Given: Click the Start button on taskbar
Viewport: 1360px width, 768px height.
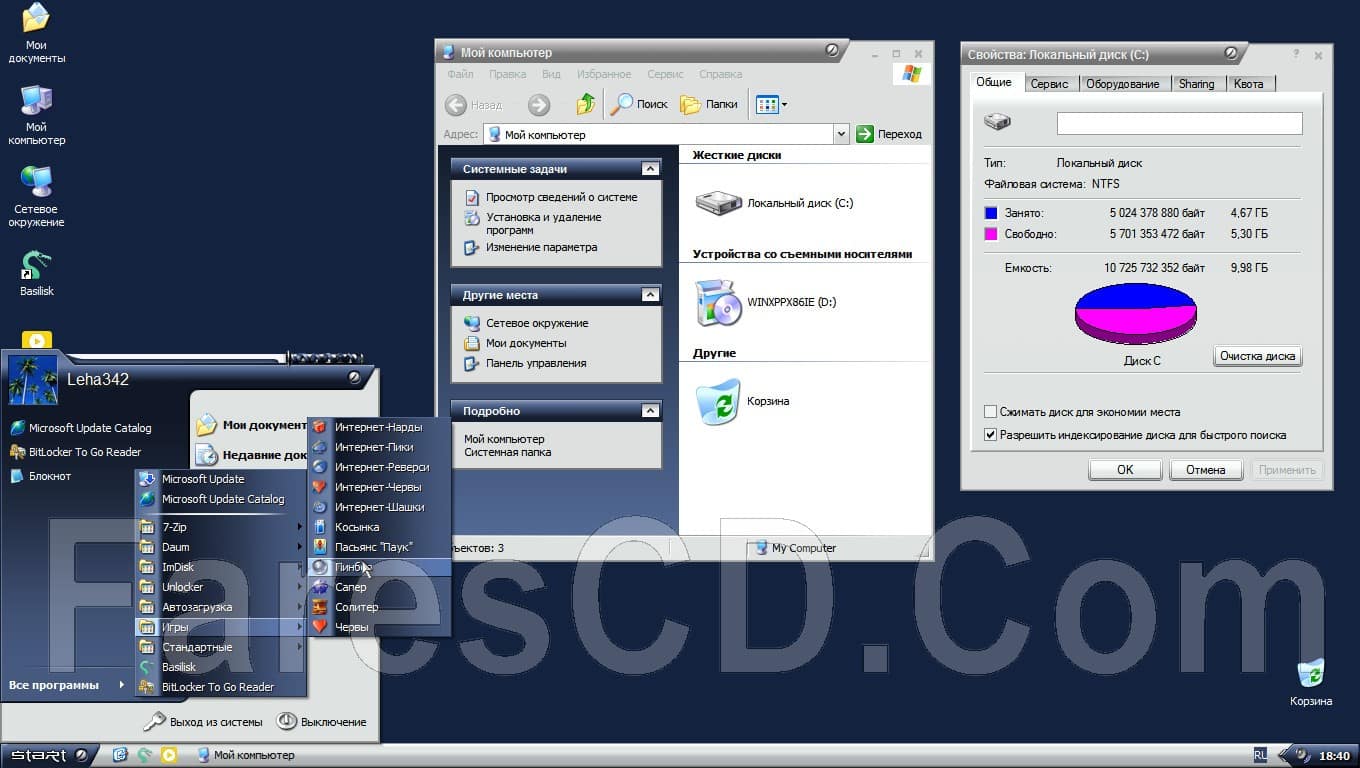Looking at the screenshot, I should click(47, 755).
